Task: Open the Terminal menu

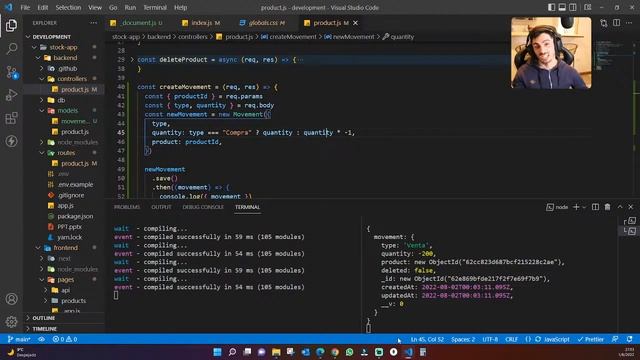Action: tap(155, 7)
